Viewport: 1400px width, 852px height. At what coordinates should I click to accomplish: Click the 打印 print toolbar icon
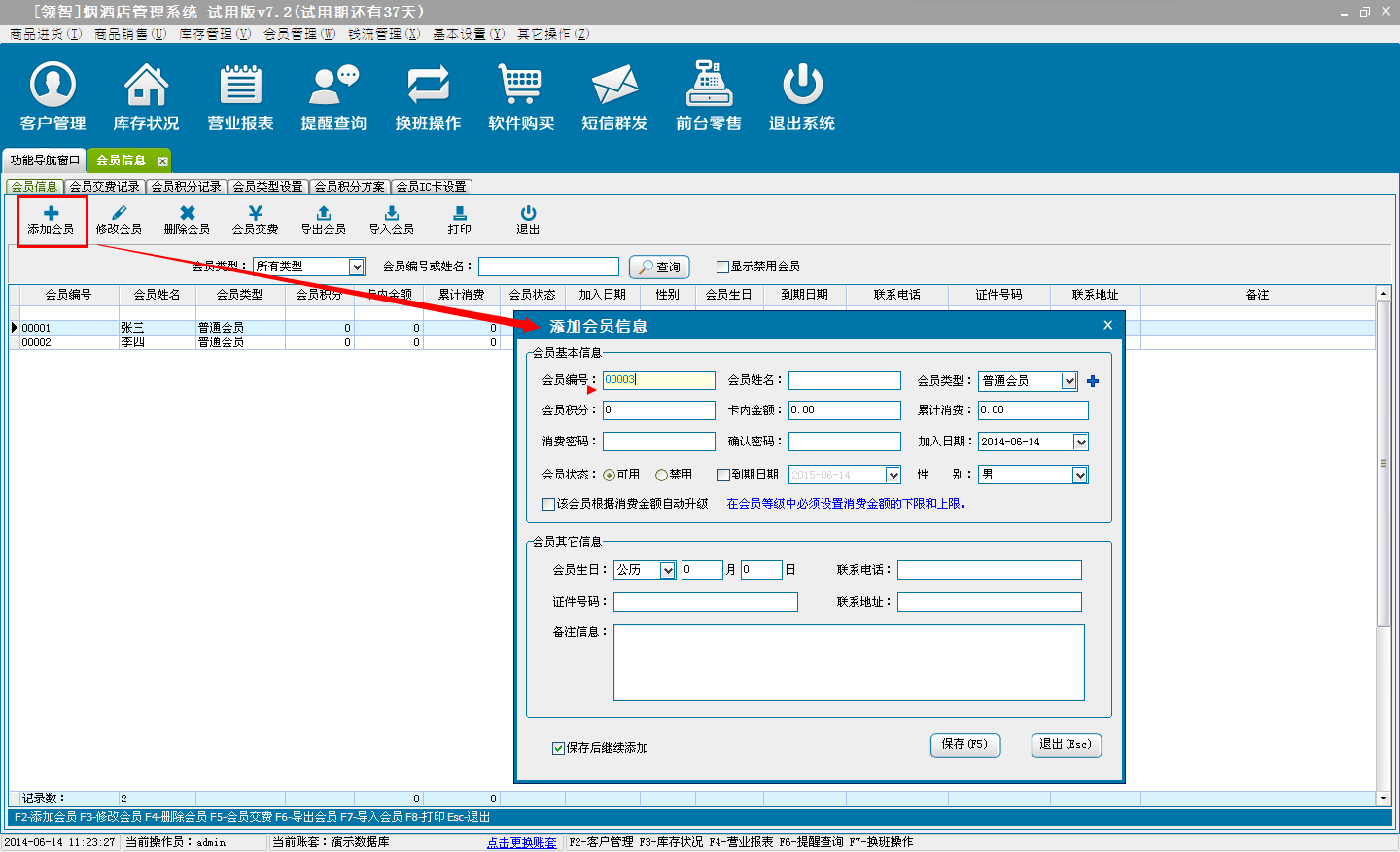point(460,214)
